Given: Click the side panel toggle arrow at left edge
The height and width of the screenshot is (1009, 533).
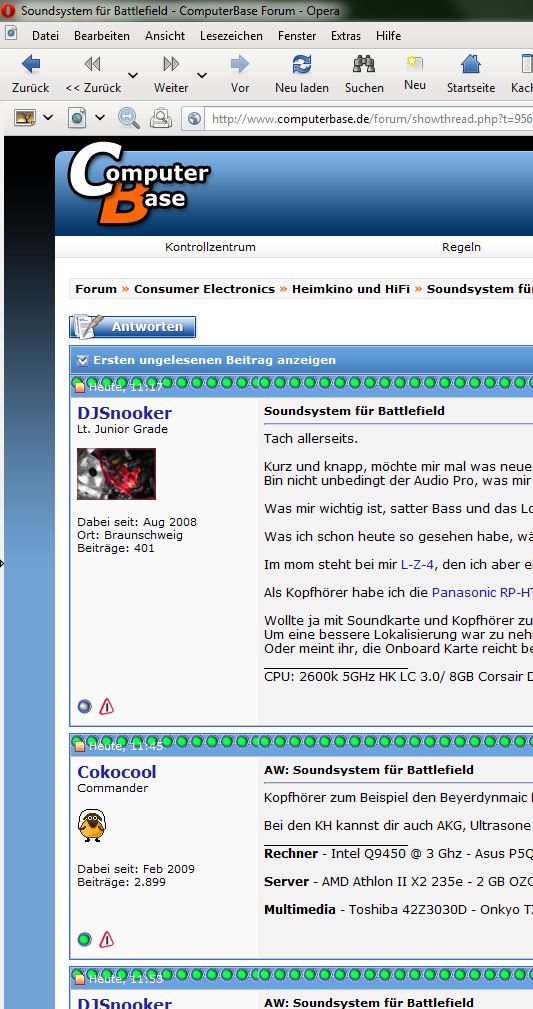Looking at the screenshot, I should [3, 564].
